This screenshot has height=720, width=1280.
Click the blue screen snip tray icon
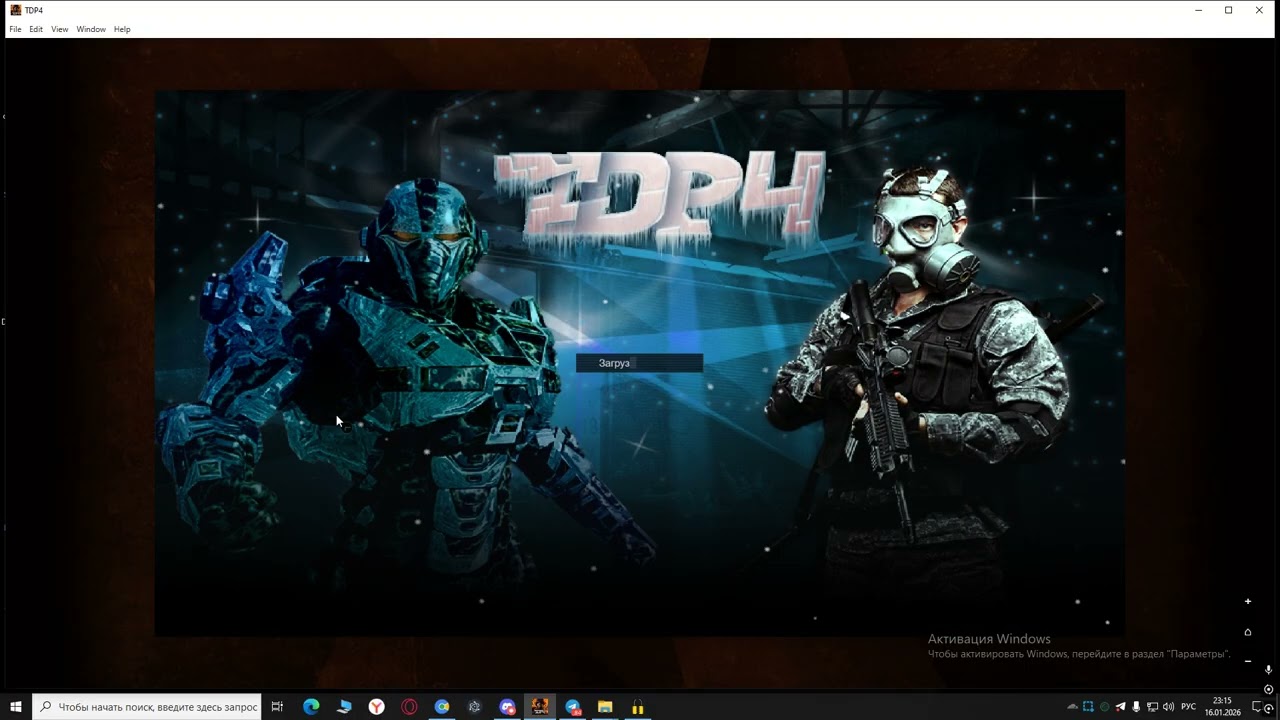1088,707
